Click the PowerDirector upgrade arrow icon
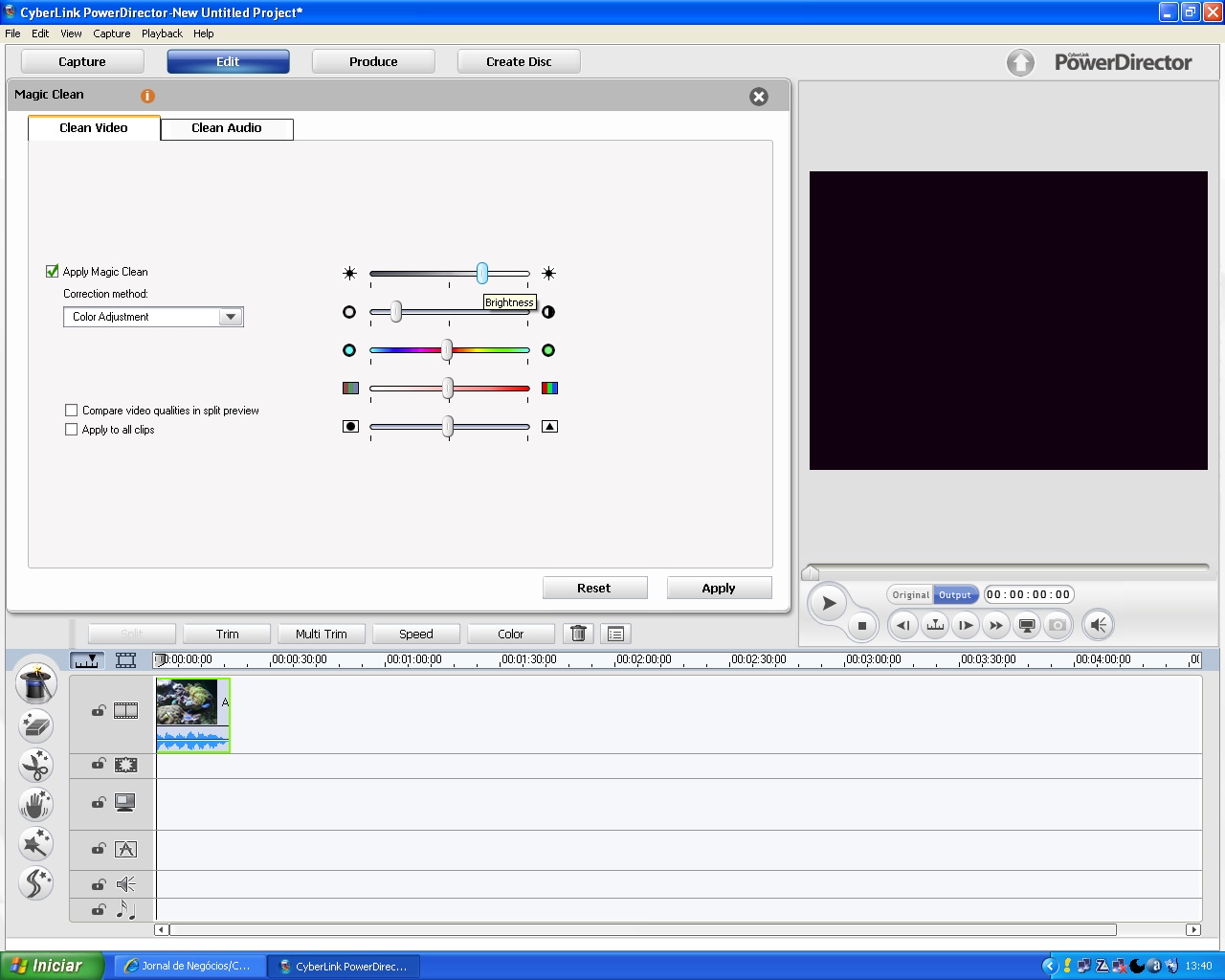This screenshot has height=980, width=1225. pos(1021,63)
